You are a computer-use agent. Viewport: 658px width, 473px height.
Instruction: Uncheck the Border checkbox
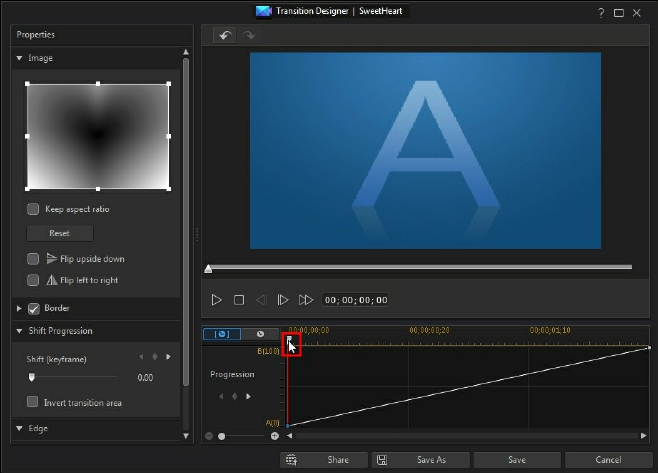(34, 308)
